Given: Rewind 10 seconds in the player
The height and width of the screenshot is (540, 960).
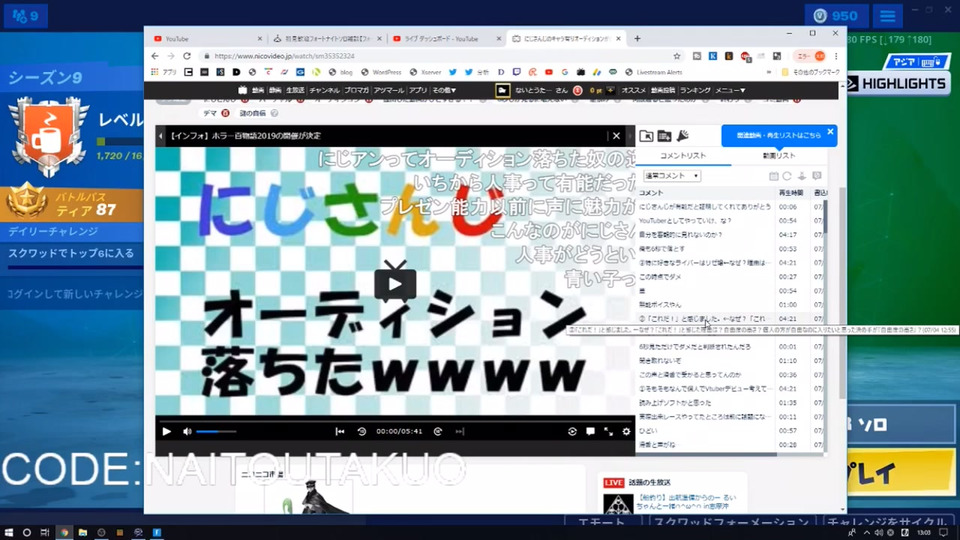Looking at the screenshot, I should click(x=362, y=432).
